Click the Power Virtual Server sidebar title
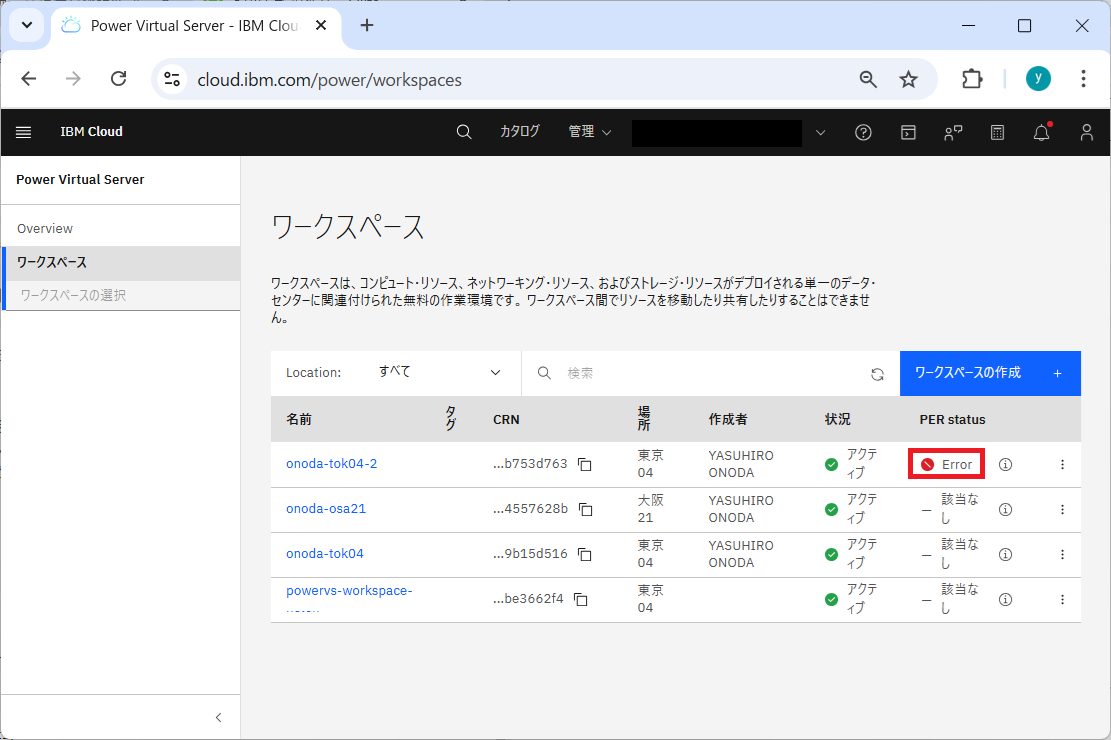 (80, 180)
